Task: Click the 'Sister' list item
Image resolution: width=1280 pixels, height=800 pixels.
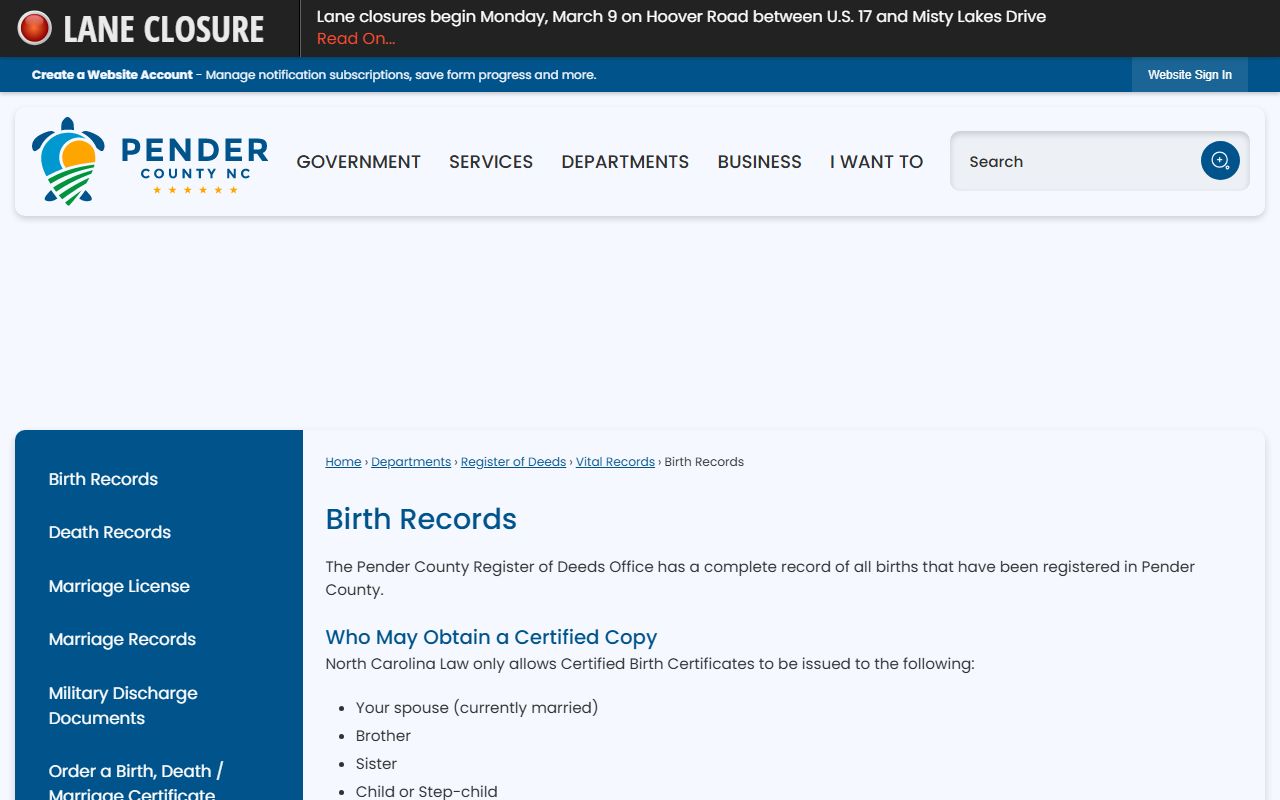Action: pos(376,764)
